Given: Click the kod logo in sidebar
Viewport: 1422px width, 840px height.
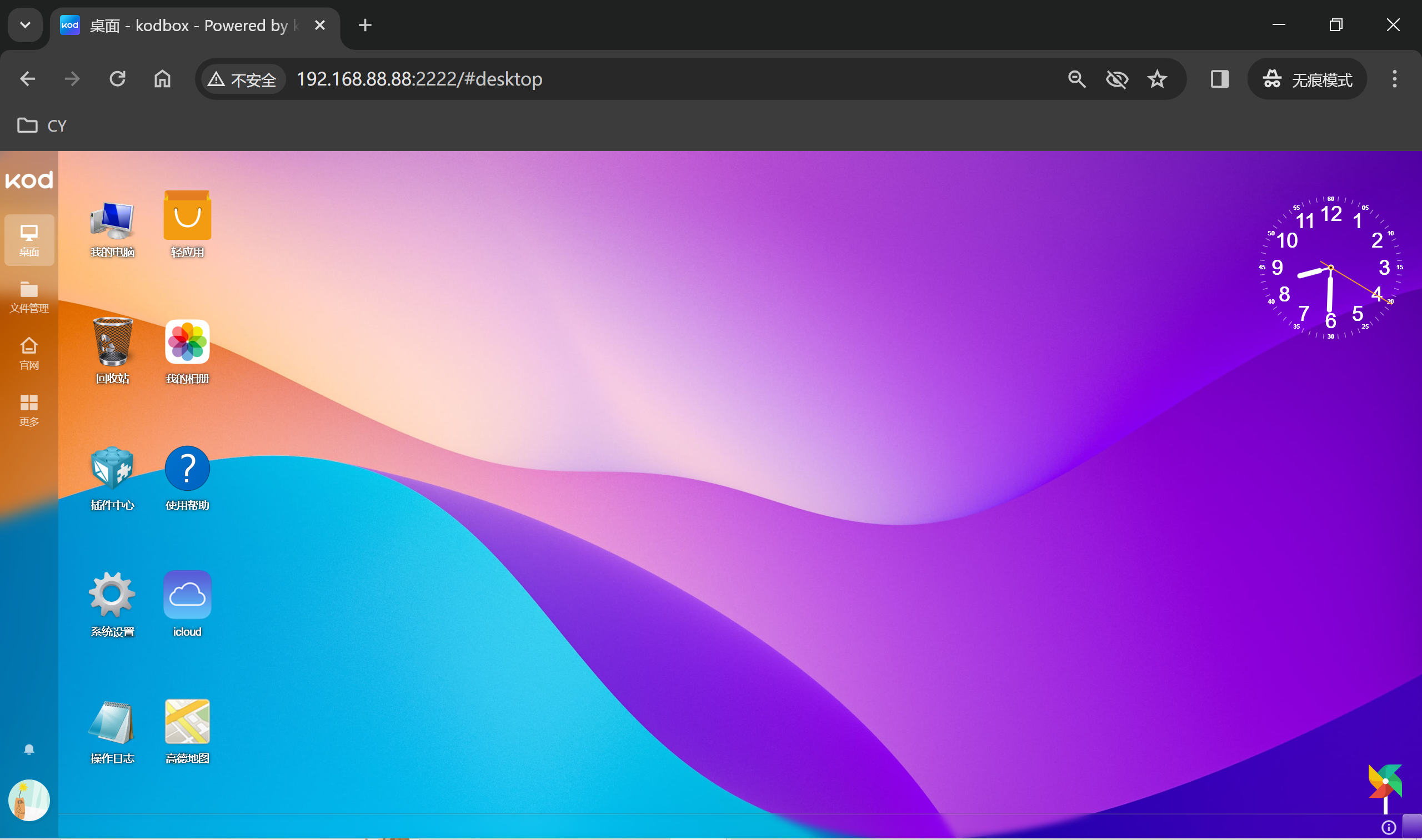Looking at the screenshot, I should pos(29,180).
